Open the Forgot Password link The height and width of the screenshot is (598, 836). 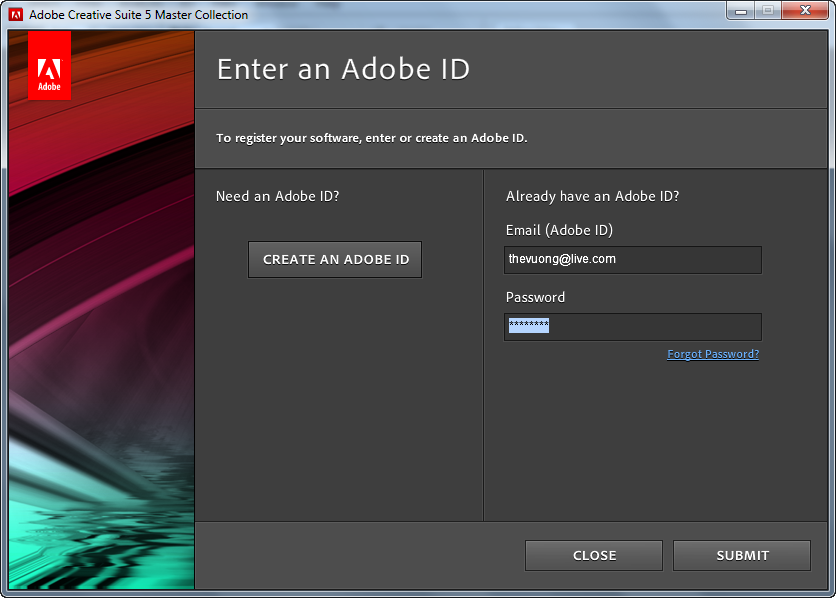[713, 354]
